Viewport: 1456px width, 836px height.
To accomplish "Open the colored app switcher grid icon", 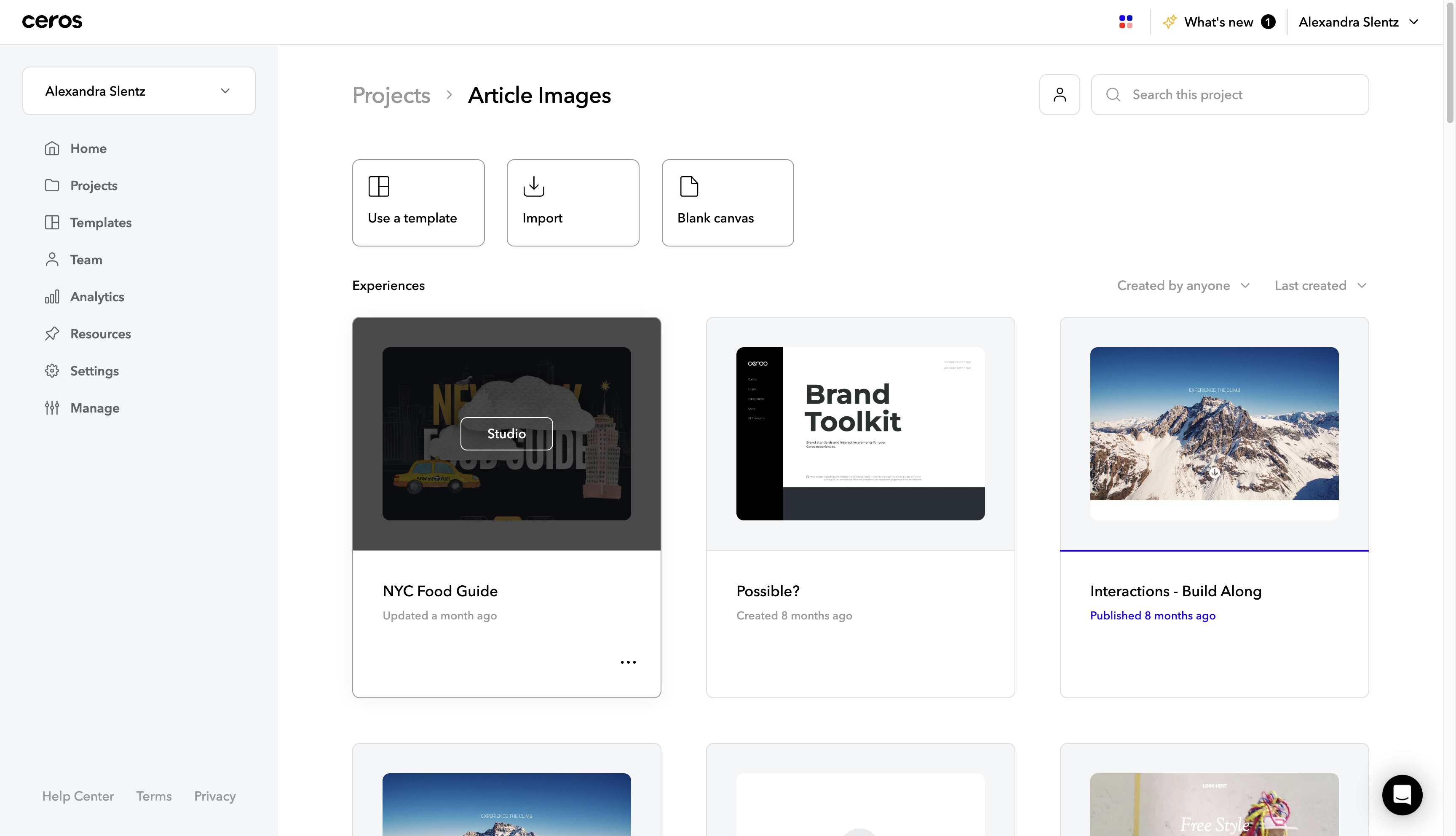I will click(1125, 22).
